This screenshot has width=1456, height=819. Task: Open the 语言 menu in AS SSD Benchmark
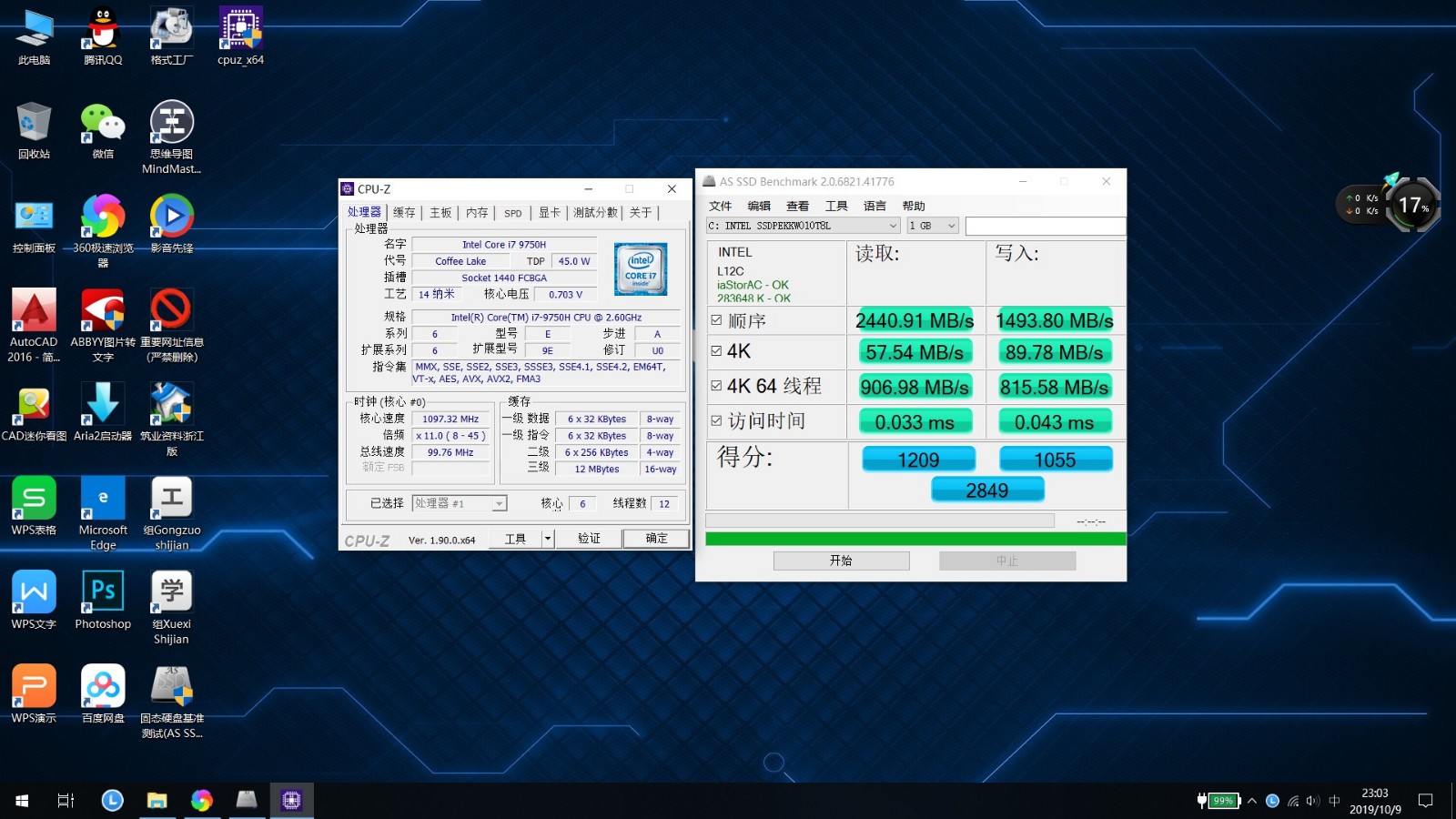[x=875, y=207]
